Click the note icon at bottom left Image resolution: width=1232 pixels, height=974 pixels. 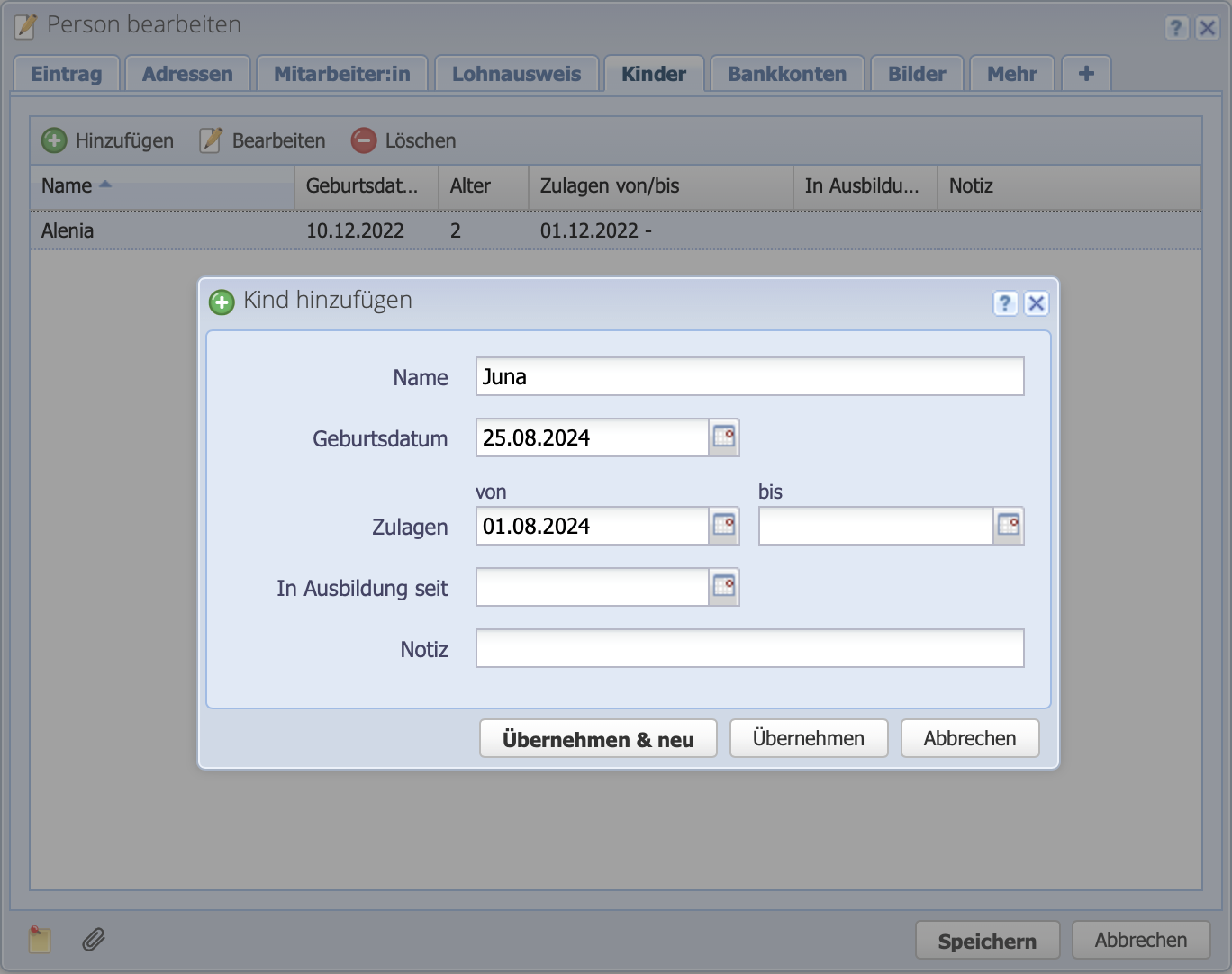coord(40,940)
